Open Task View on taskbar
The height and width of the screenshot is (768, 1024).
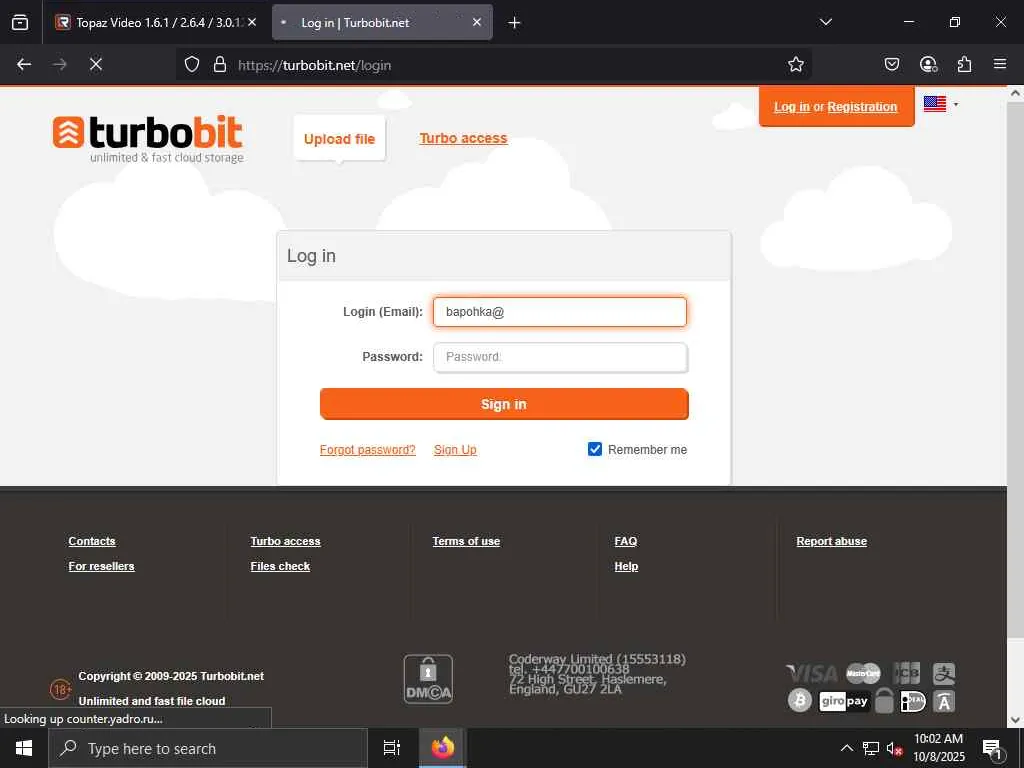tap(392, 748)
